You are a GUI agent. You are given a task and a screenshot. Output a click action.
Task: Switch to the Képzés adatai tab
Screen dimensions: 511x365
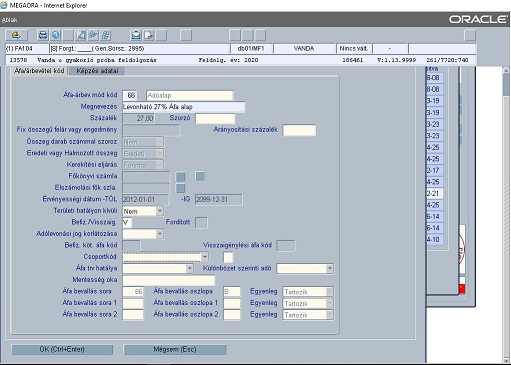click(x=97, y=71)
